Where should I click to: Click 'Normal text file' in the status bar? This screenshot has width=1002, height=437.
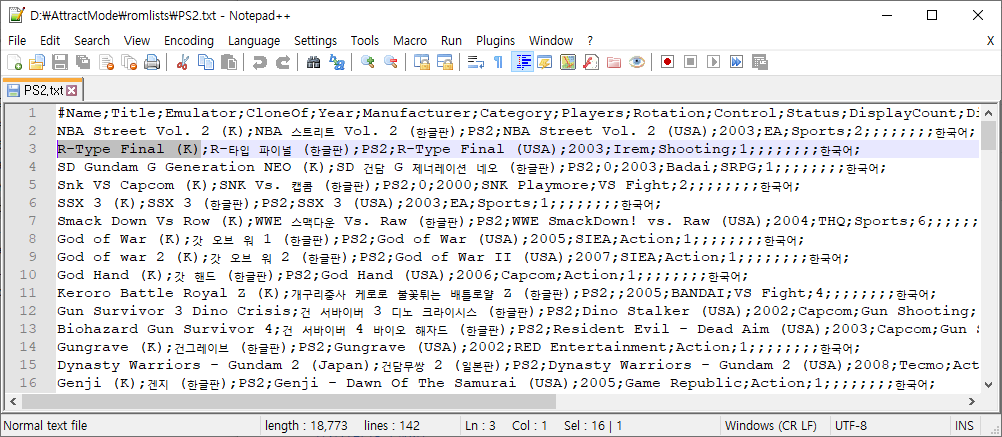coord(45,426)
